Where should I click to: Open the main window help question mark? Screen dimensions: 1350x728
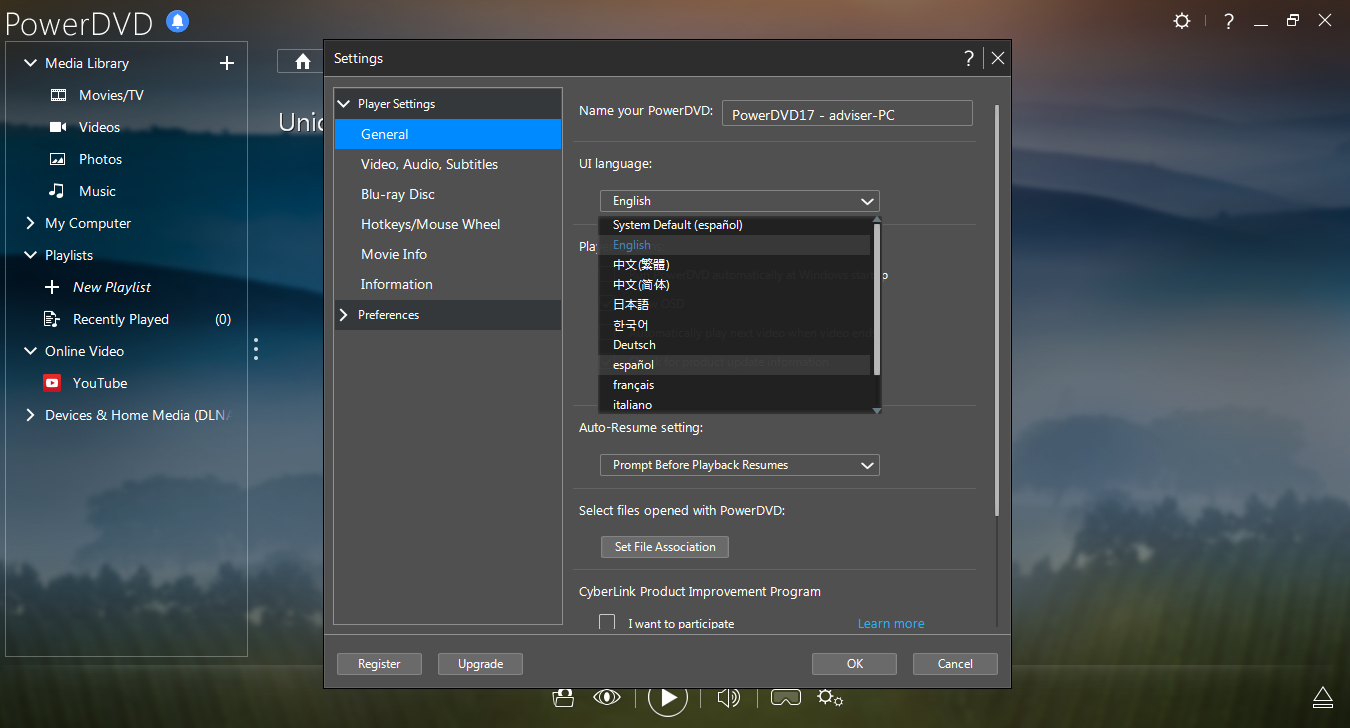[x=1228, y=20]
